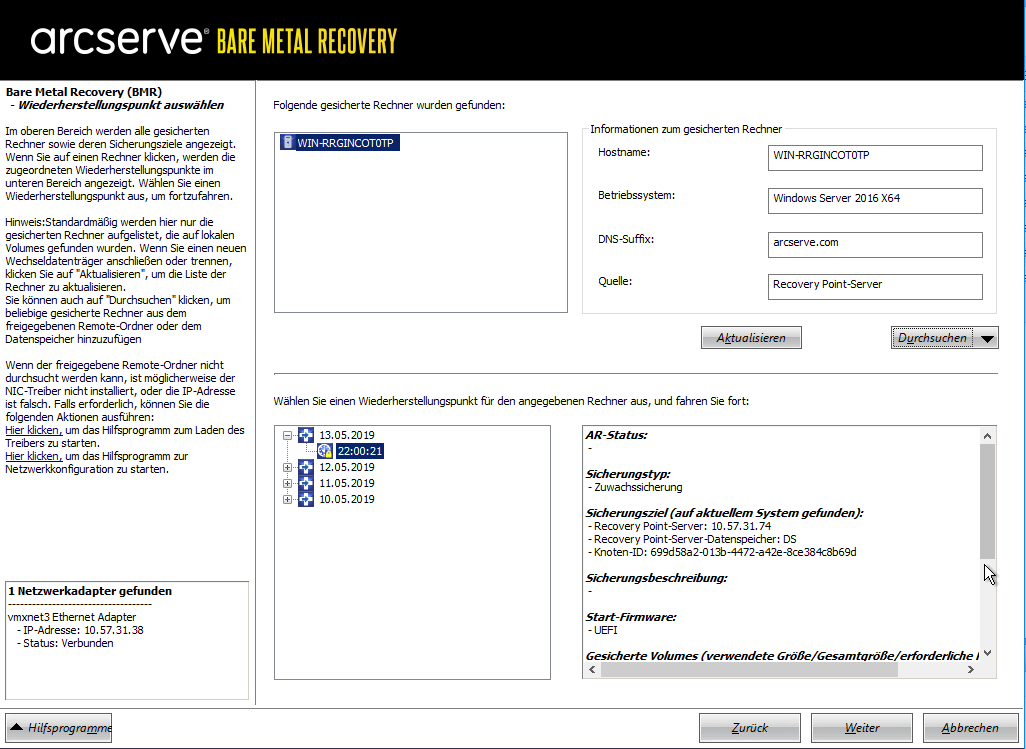Click the date icon next to 12.05.2019
1026x749 pixels.
click(x=306, y=467)
